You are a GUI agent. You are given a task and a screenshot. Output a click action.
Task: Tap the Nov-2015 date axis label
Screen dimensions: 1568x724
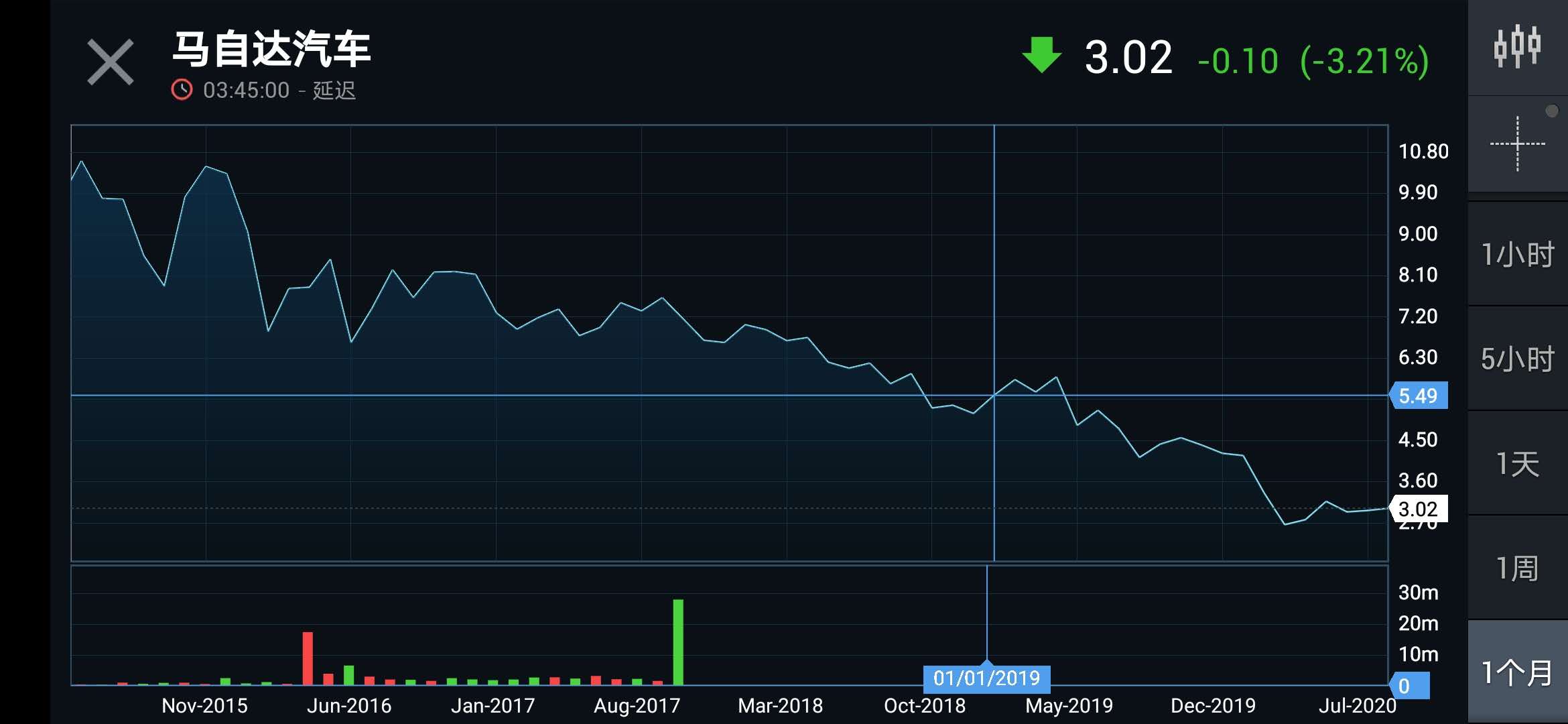click(x=204, y=705)
